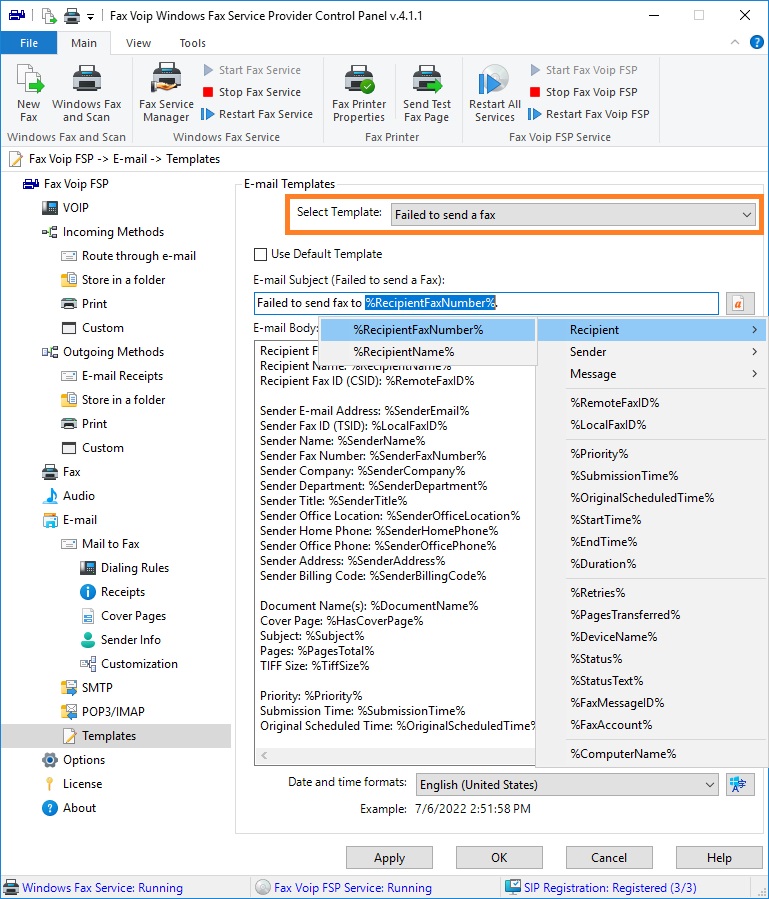
Task: Open E-mail Receipts tree item
Action: coord(122,376)
